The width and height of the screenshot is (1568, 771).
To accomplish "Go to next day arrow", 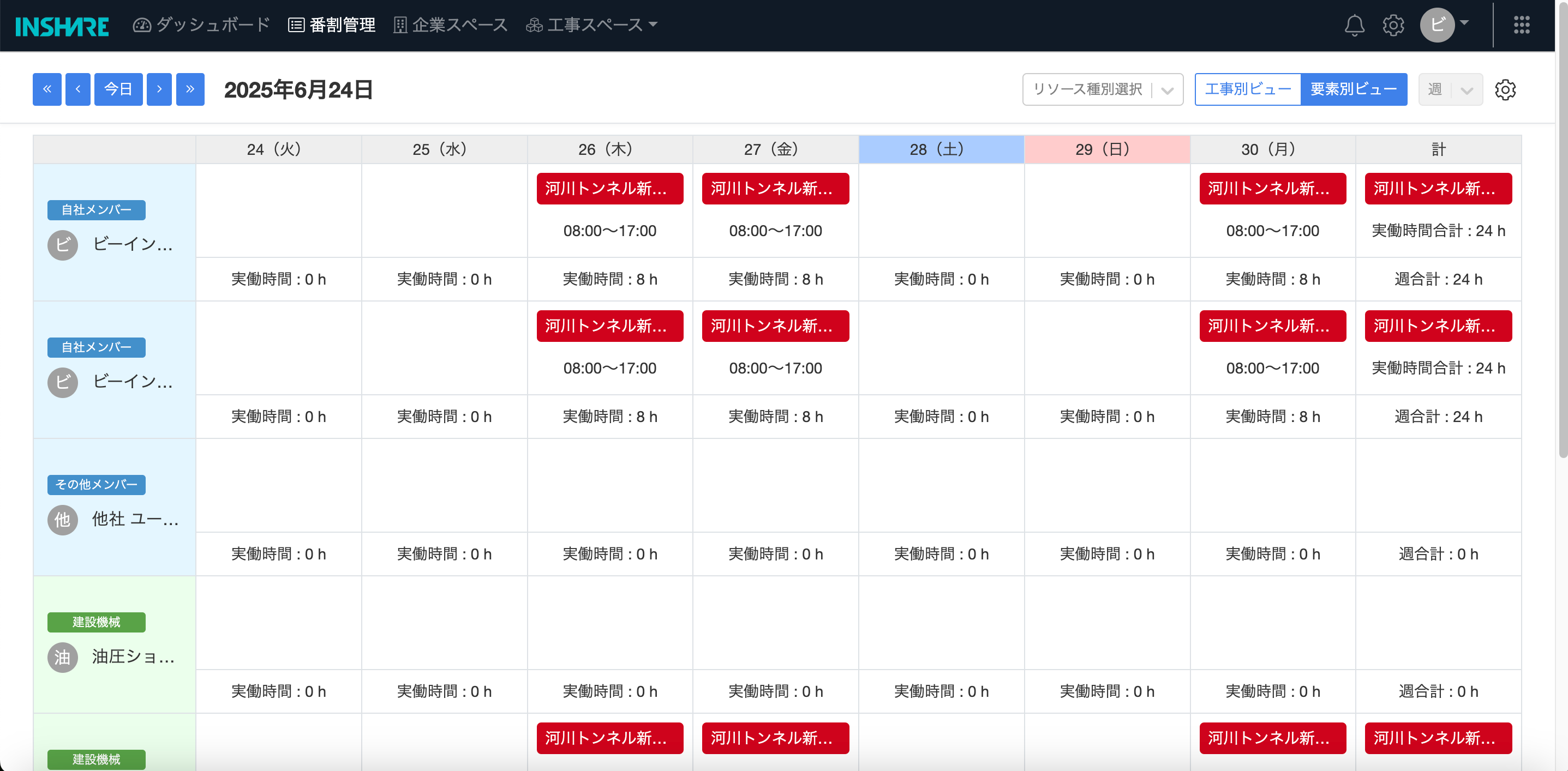I will coord(159,89).
